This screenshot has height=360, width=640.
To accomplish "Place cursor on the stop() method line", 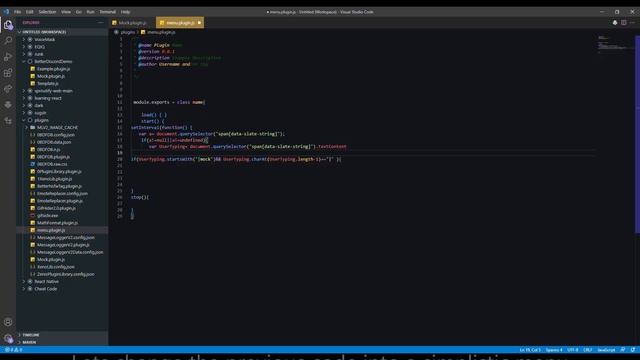I will [140, 198].
